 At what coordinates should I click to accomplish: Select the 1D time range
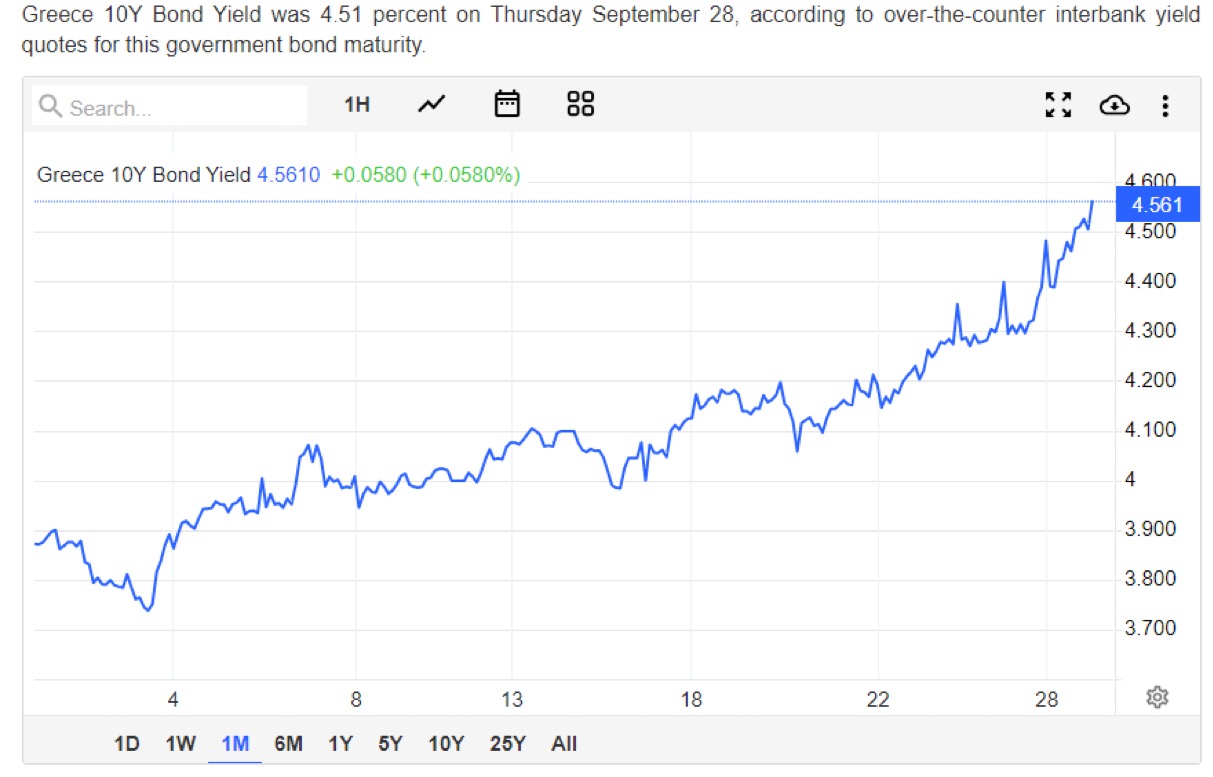(x=127, y=744)
